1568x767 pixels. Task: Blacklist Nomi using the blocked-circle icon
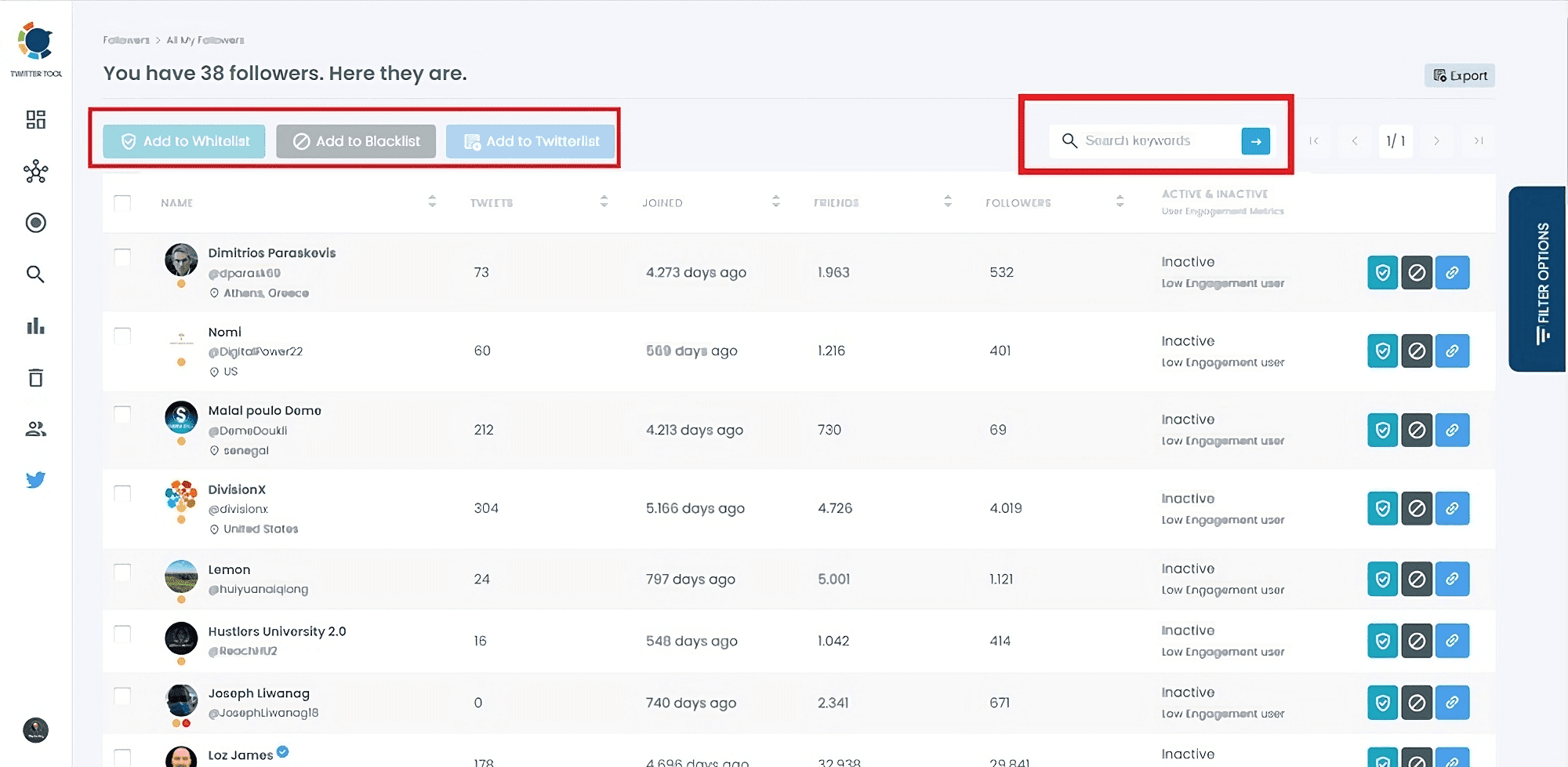tap(1417, 351)
